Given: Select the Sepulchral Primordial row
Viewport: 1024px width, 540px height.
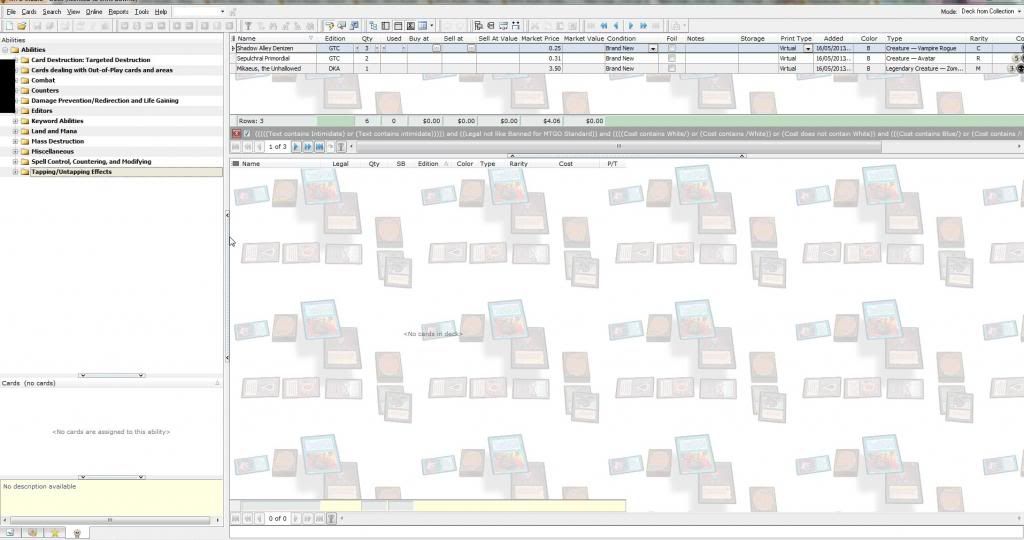Looking at the screenshot, I should coord(627,58).
